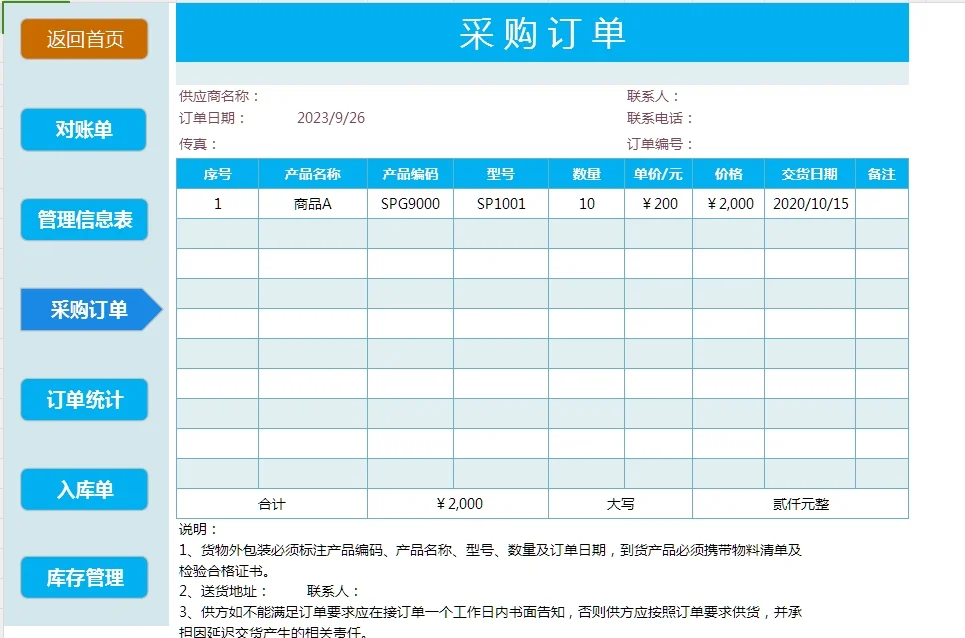Viewport: 965px width, 638px height.
Task: Click the delivery date 2020/10/15 cell
Action: pos(808,203)
